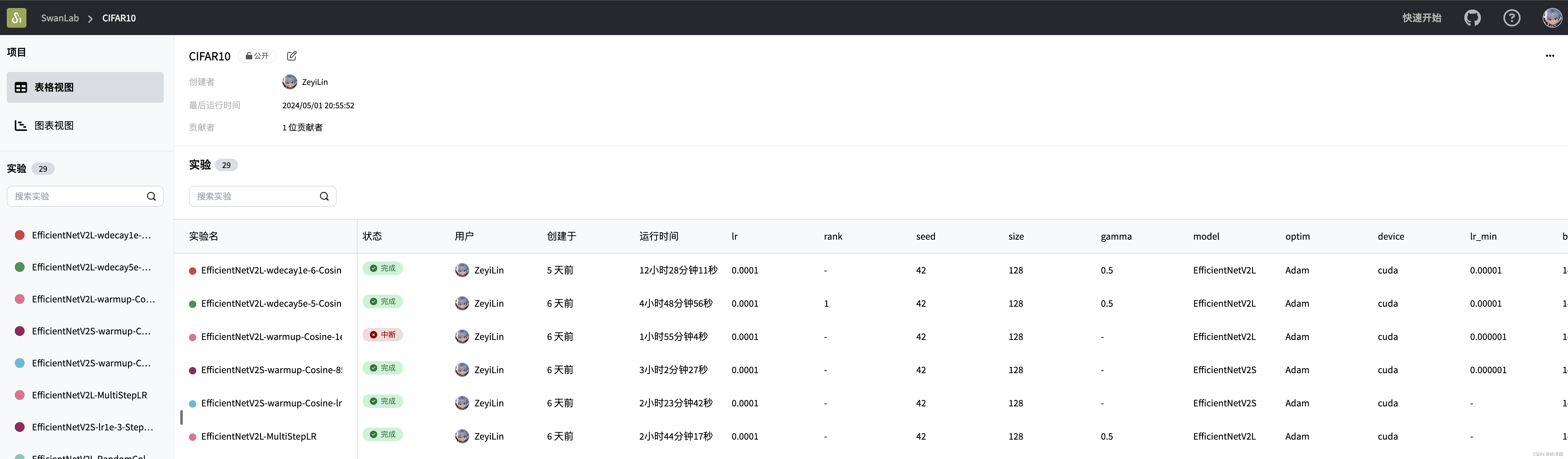Open EfficientNetV2L-wdecay5e-5-Cosin experiment row

click(x=271, y=303)
